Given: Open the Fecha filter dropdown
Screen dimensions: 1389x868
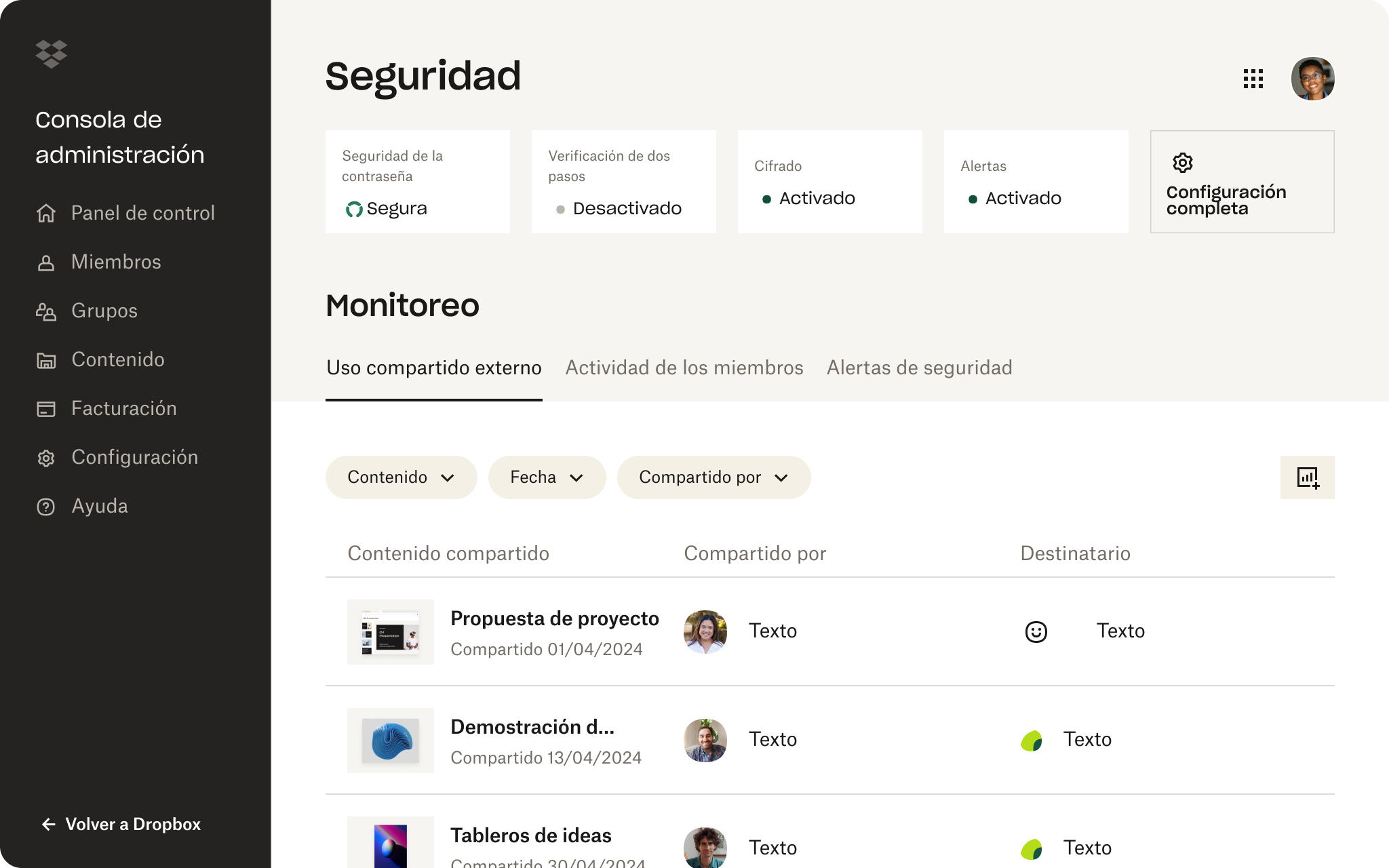Looking at the screenshot, I should click(x=547, y=477).
